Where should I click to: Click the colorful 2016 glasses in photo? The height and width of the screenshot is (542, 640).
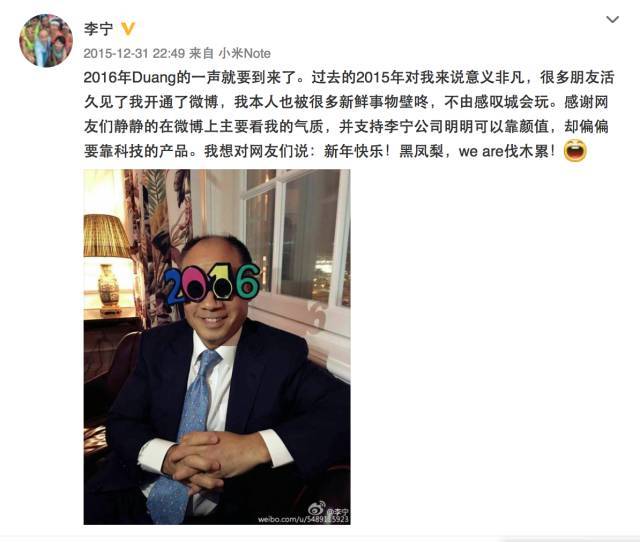point(212,283)
